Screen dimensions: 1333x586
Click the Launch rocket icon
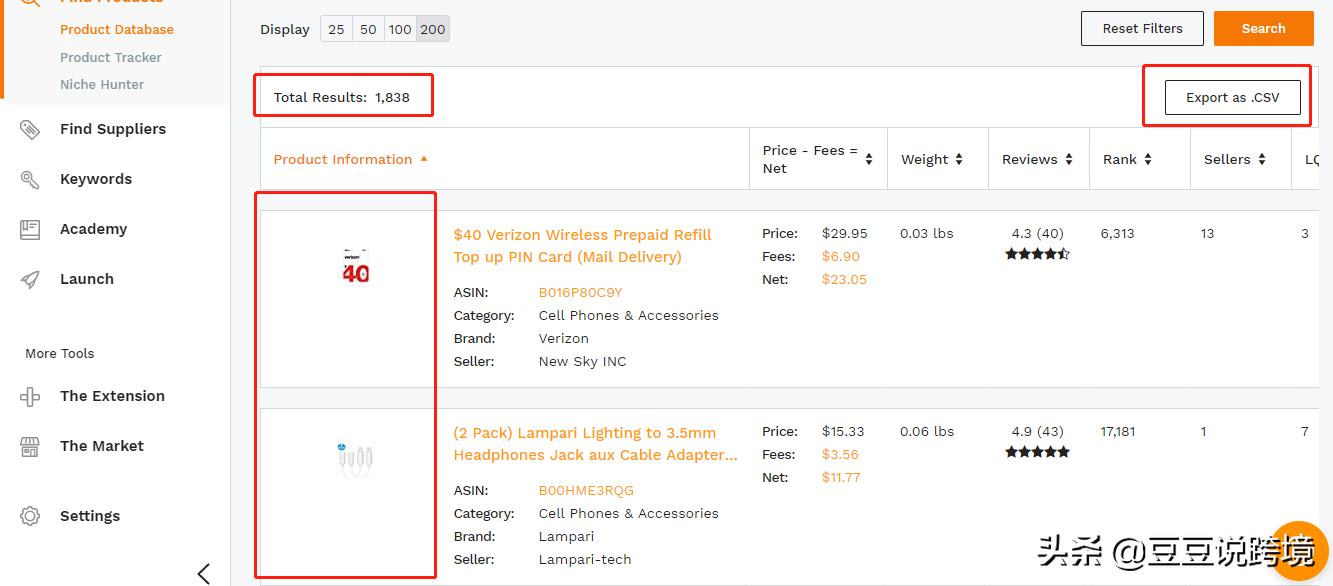pos(30,279)
